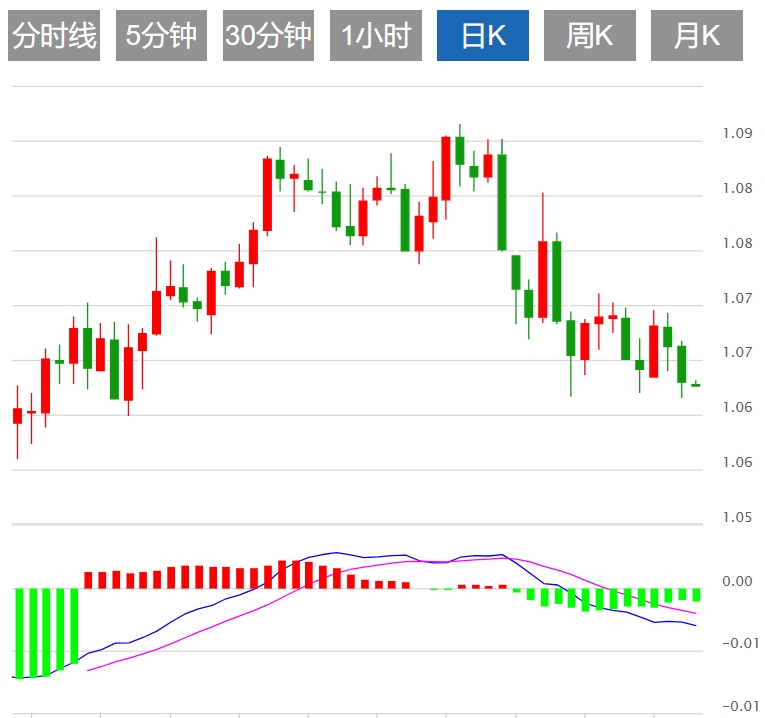This screenshot has width=765, height=718.
Task: Select the 30分钟 interval tab
Action: pos(268,36)
